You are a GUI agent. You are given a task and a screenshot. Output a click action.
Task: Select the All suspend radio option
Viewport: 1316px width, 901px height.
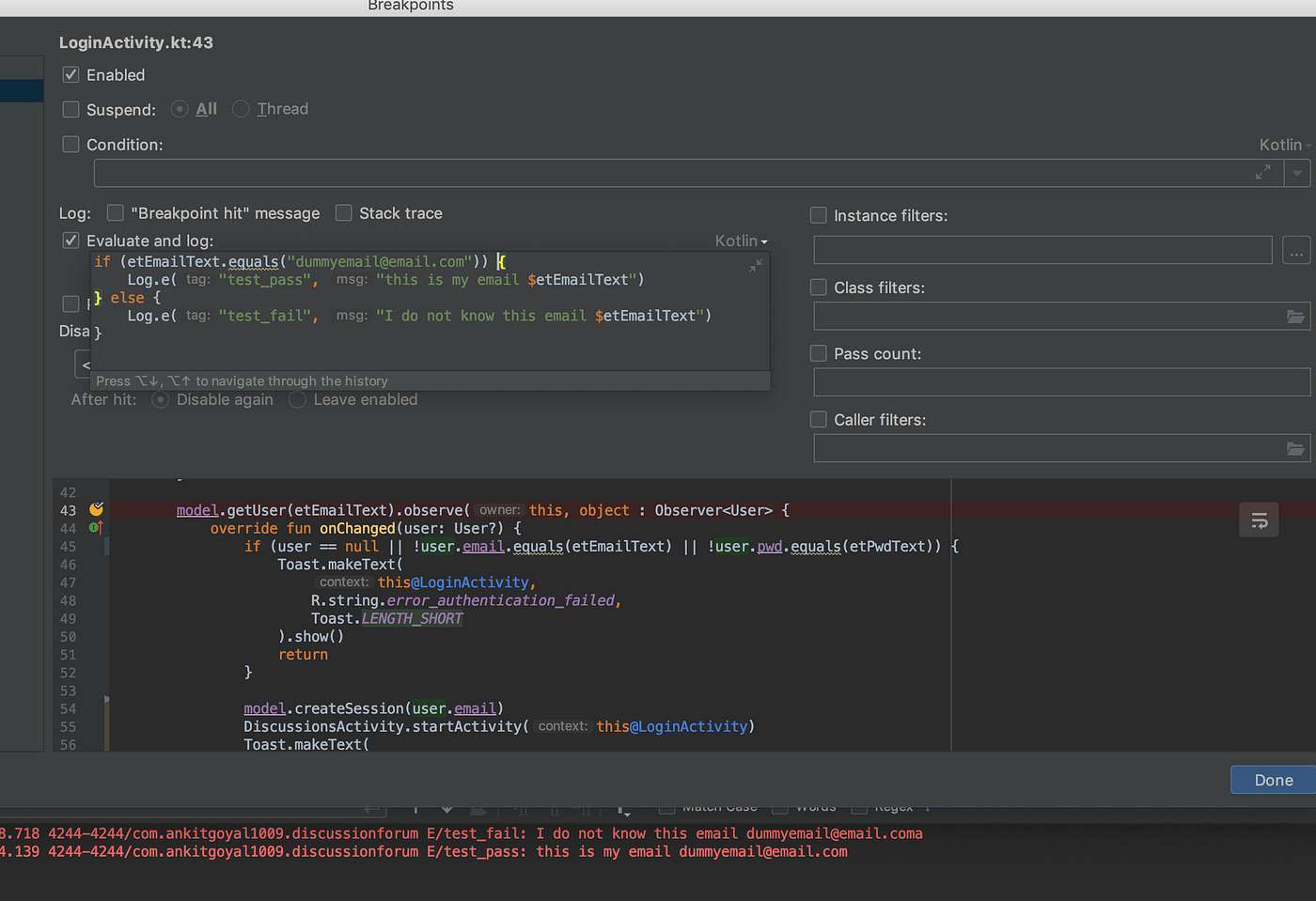click(180, 109)
